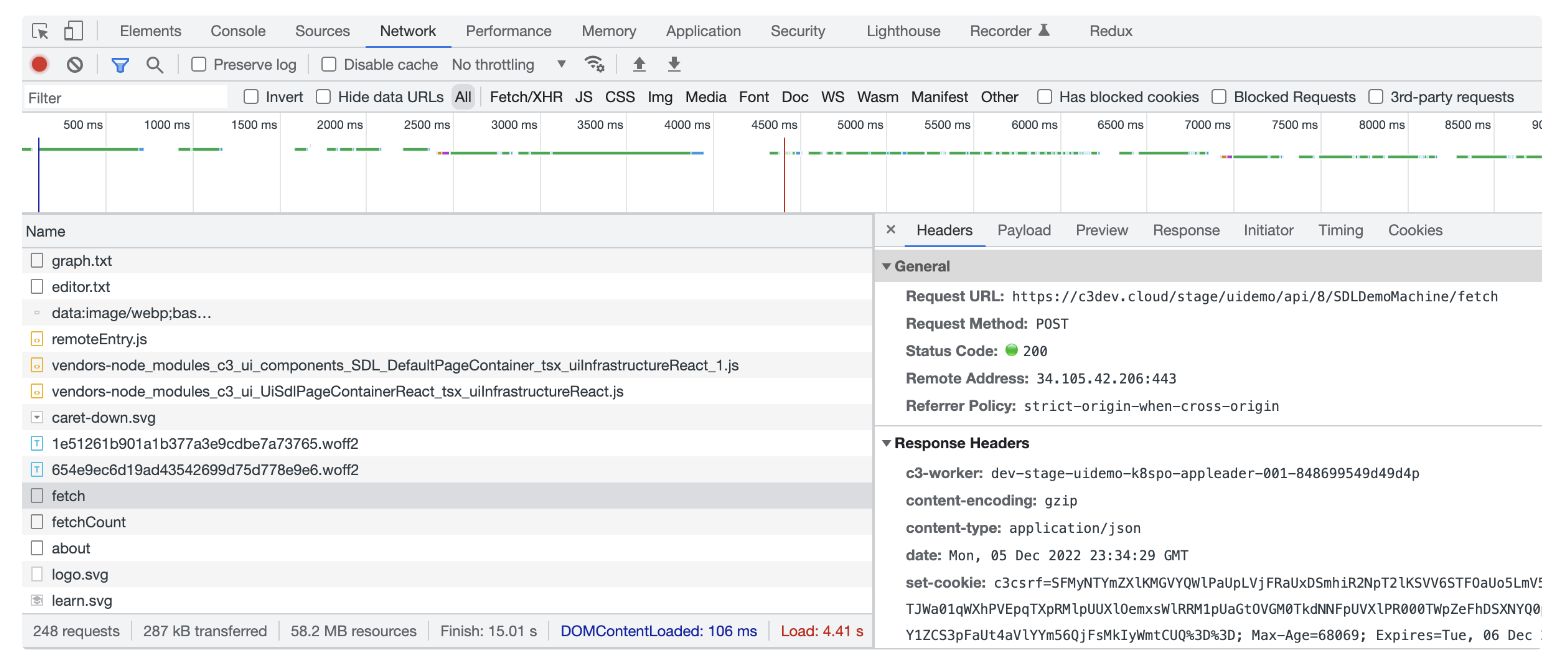Click the export HAR download icon
Screen dimensions: 1560x664
[x=674, y=65]
